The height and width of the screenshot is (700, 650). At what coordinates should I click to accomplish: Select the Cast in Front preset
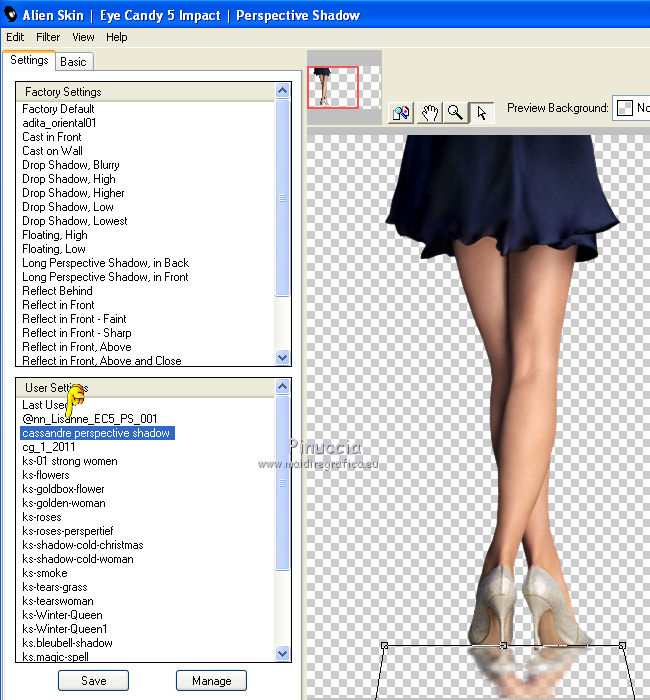click(52, 137)
